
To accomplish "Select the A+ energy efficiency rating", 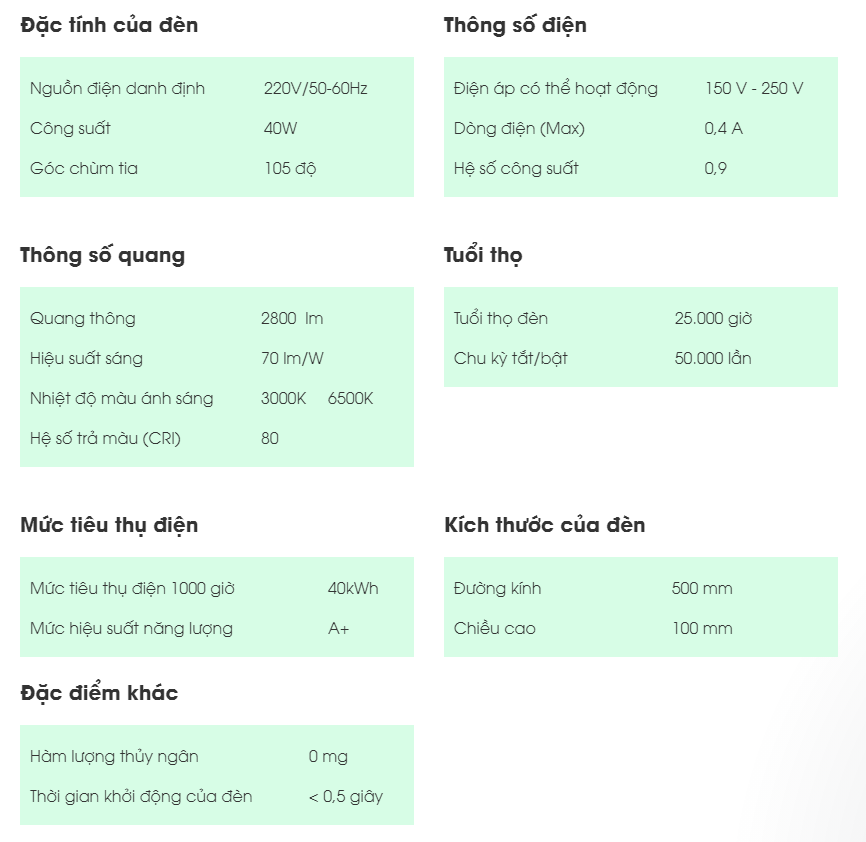I will pyautogui.click(x=339, y=628).
